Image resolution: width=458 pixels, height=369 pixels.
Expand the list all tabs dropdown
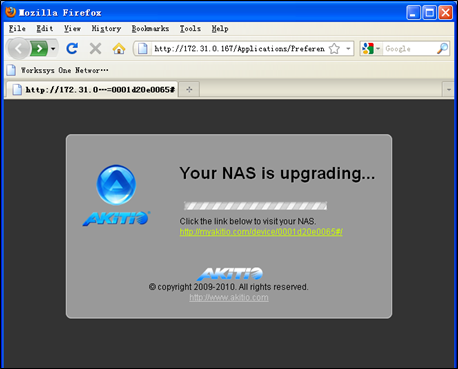[449, 89]
